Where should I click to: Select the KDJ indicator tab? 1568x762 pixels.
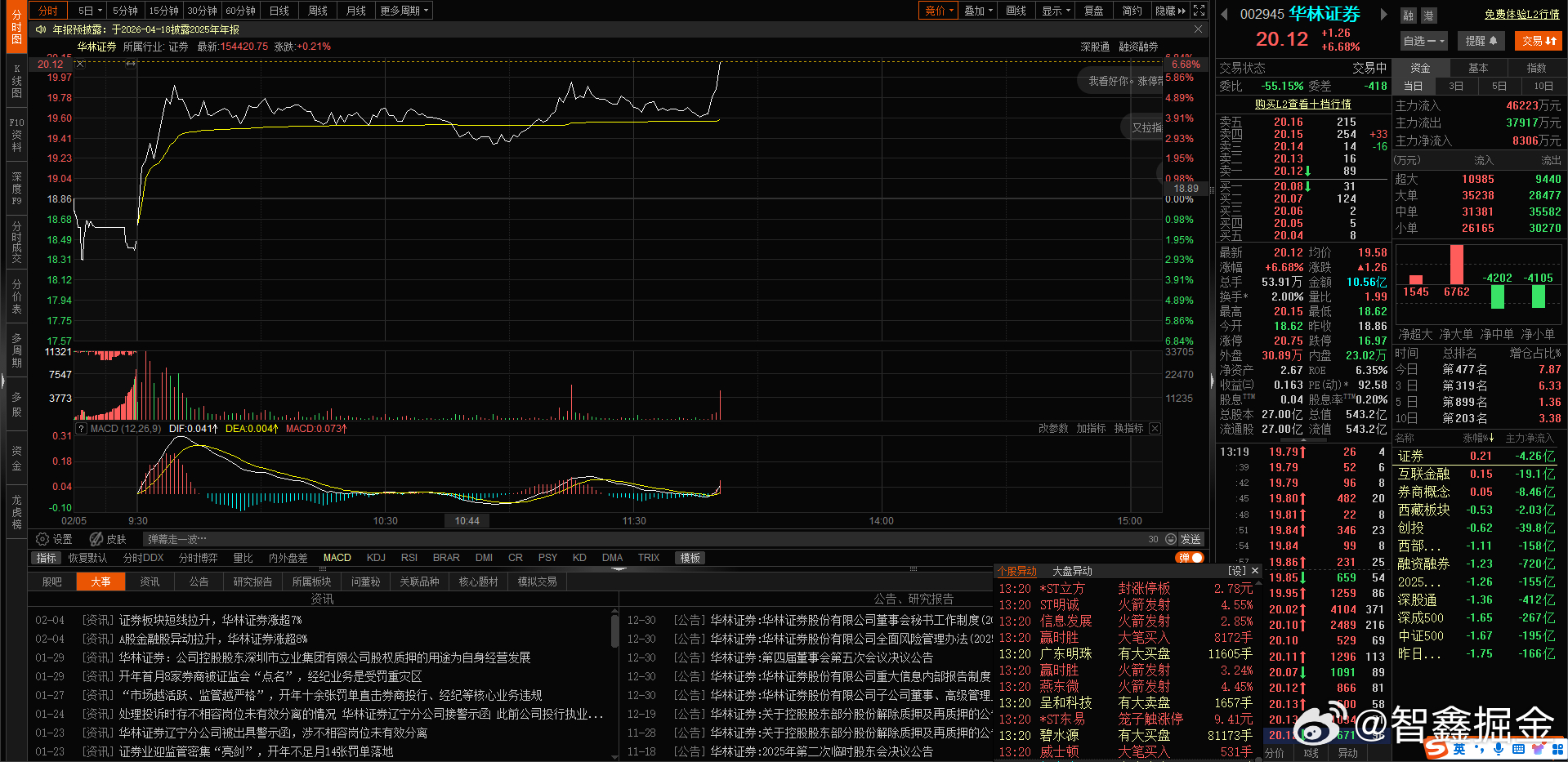(x=376, y=558)
